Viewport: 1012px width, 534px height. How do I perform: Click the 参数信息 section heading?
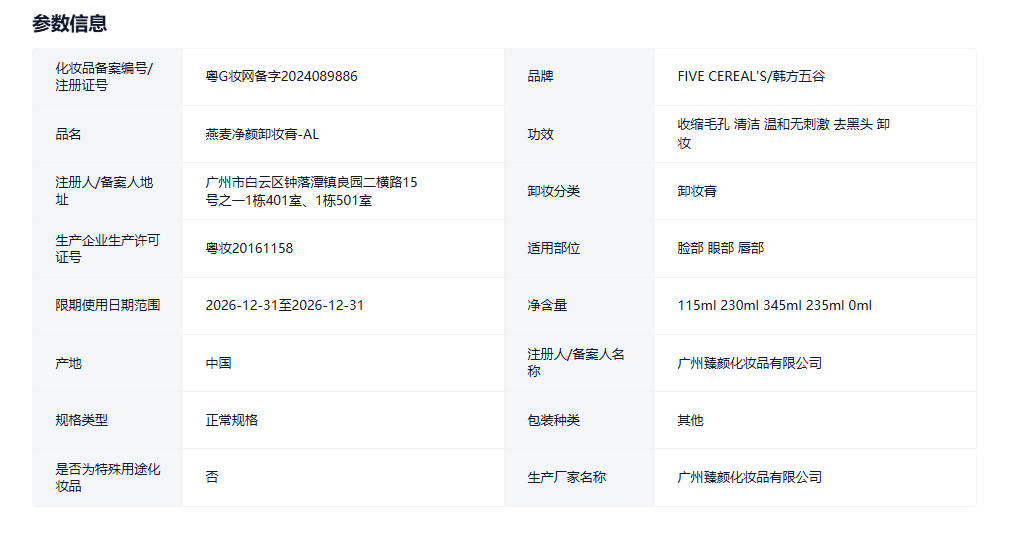[x=69, y=23]
